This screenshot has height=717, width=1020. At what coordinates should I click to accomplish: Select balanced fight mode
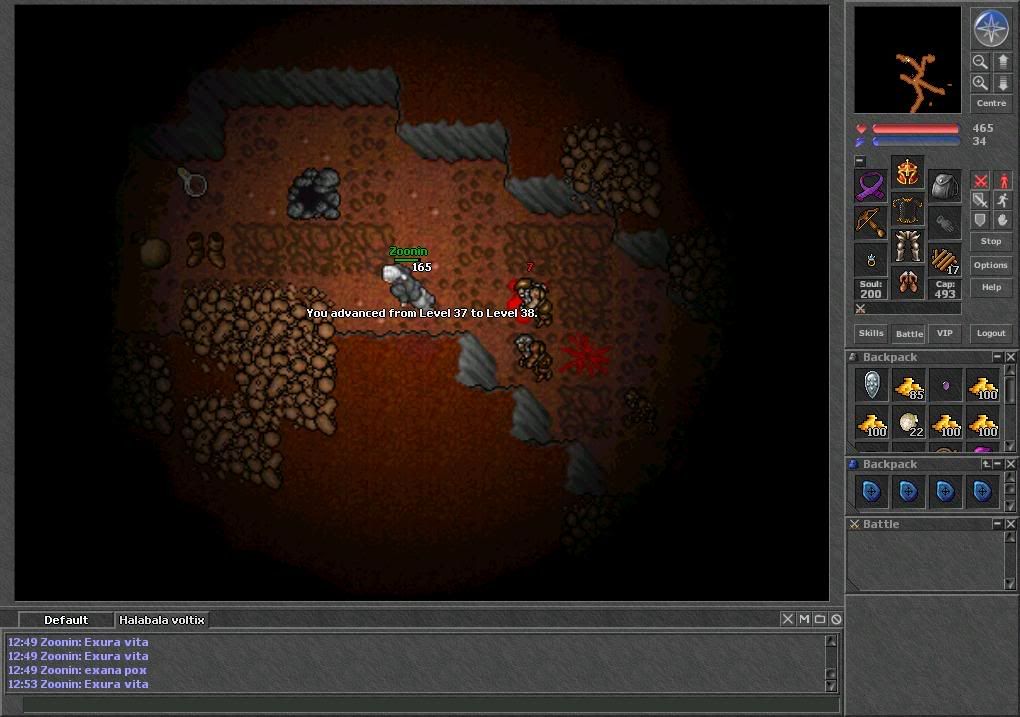tap(980, 200)
